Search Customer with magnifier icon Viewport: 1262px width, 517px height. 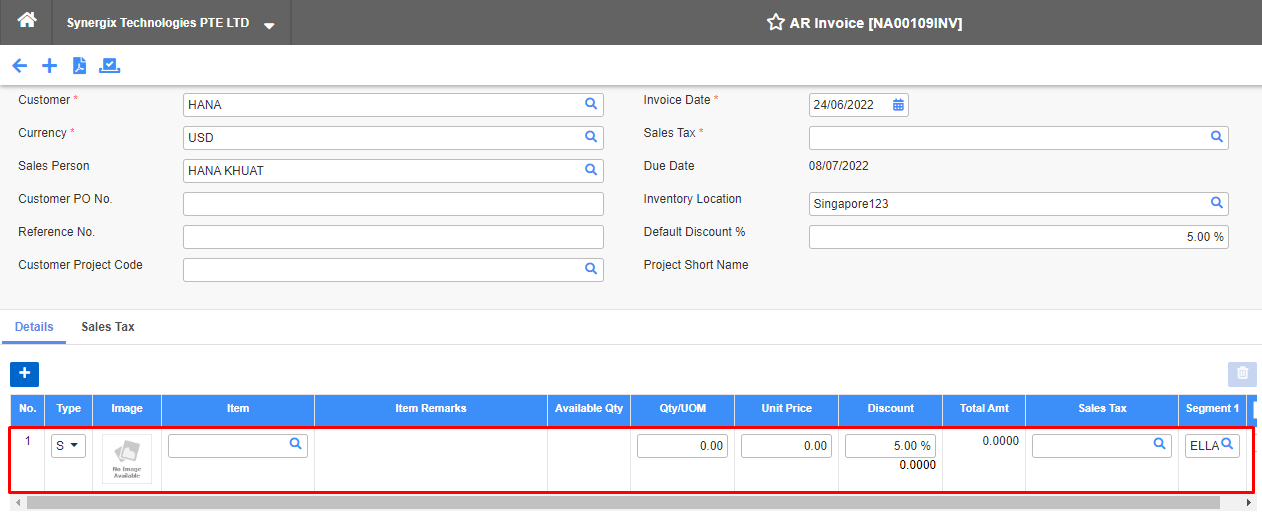pyautogui.click(x=591, y=104)
